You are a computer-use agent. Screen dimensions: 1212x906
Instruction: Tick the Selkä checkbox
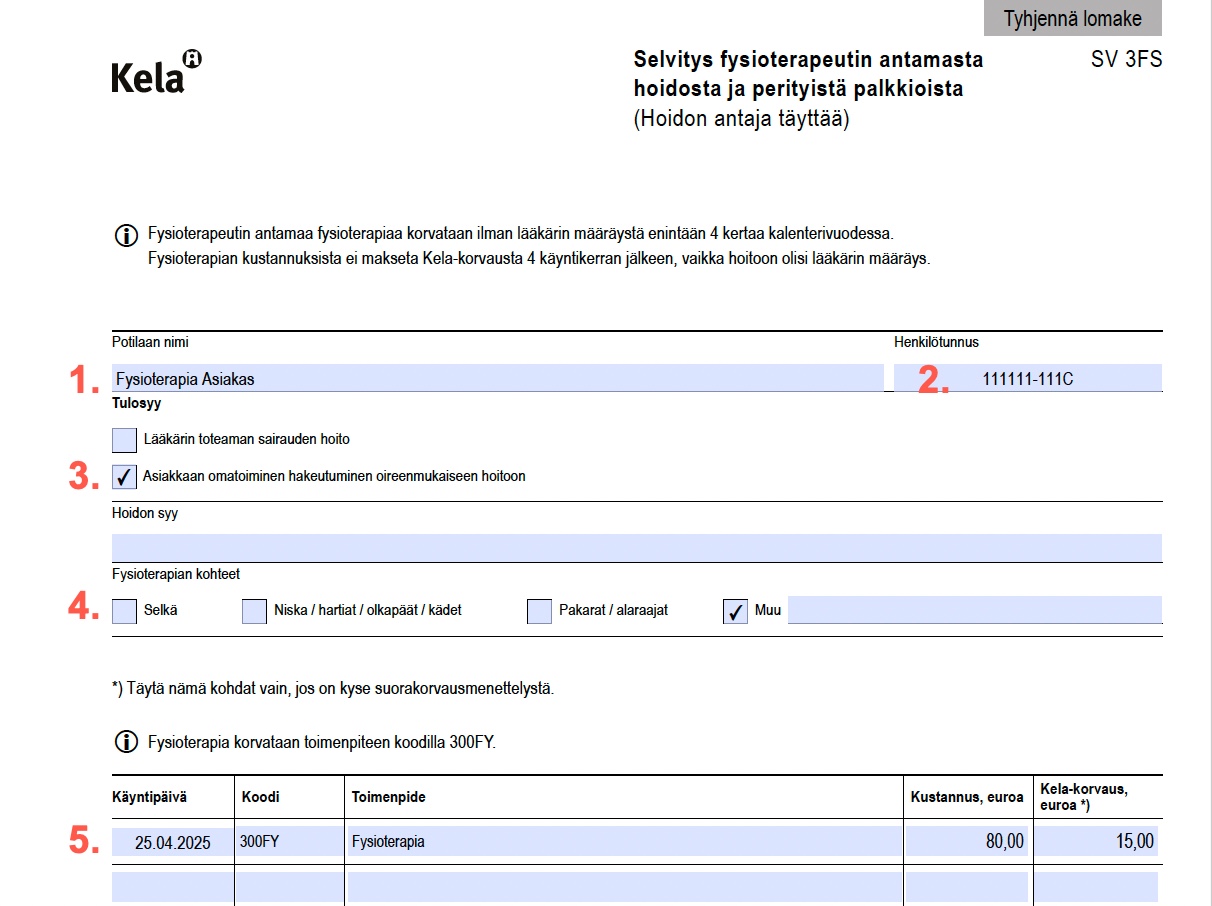point(125,611)
